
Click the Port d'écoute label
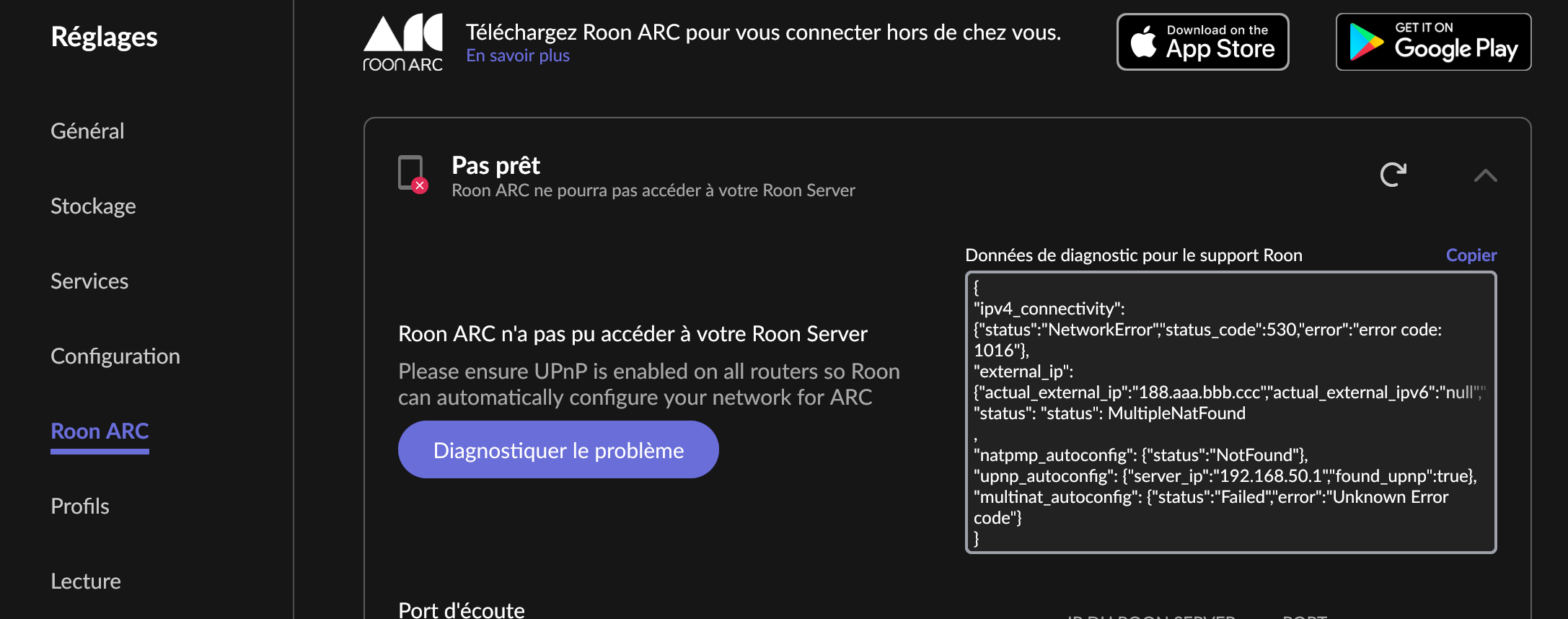[x=462, y=610]
